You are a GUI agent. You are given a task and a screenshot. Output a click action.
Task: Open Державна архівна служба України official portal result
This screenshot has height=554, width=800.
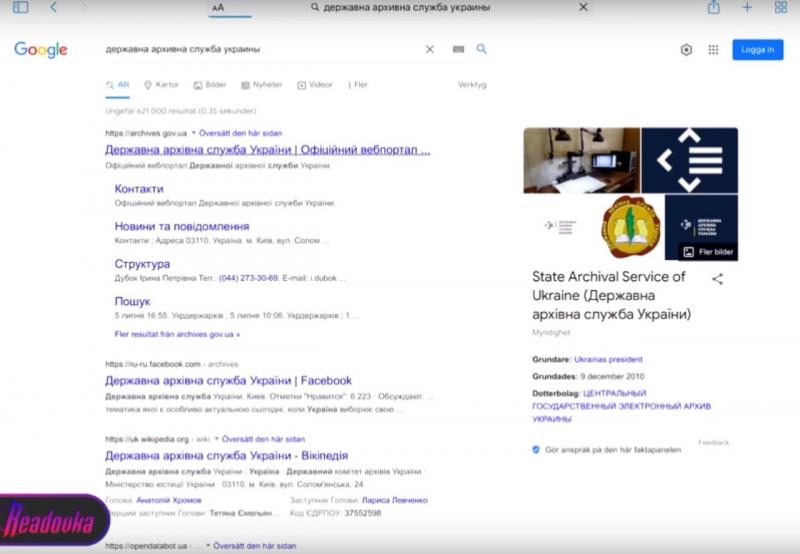click(x=267, y=149)
